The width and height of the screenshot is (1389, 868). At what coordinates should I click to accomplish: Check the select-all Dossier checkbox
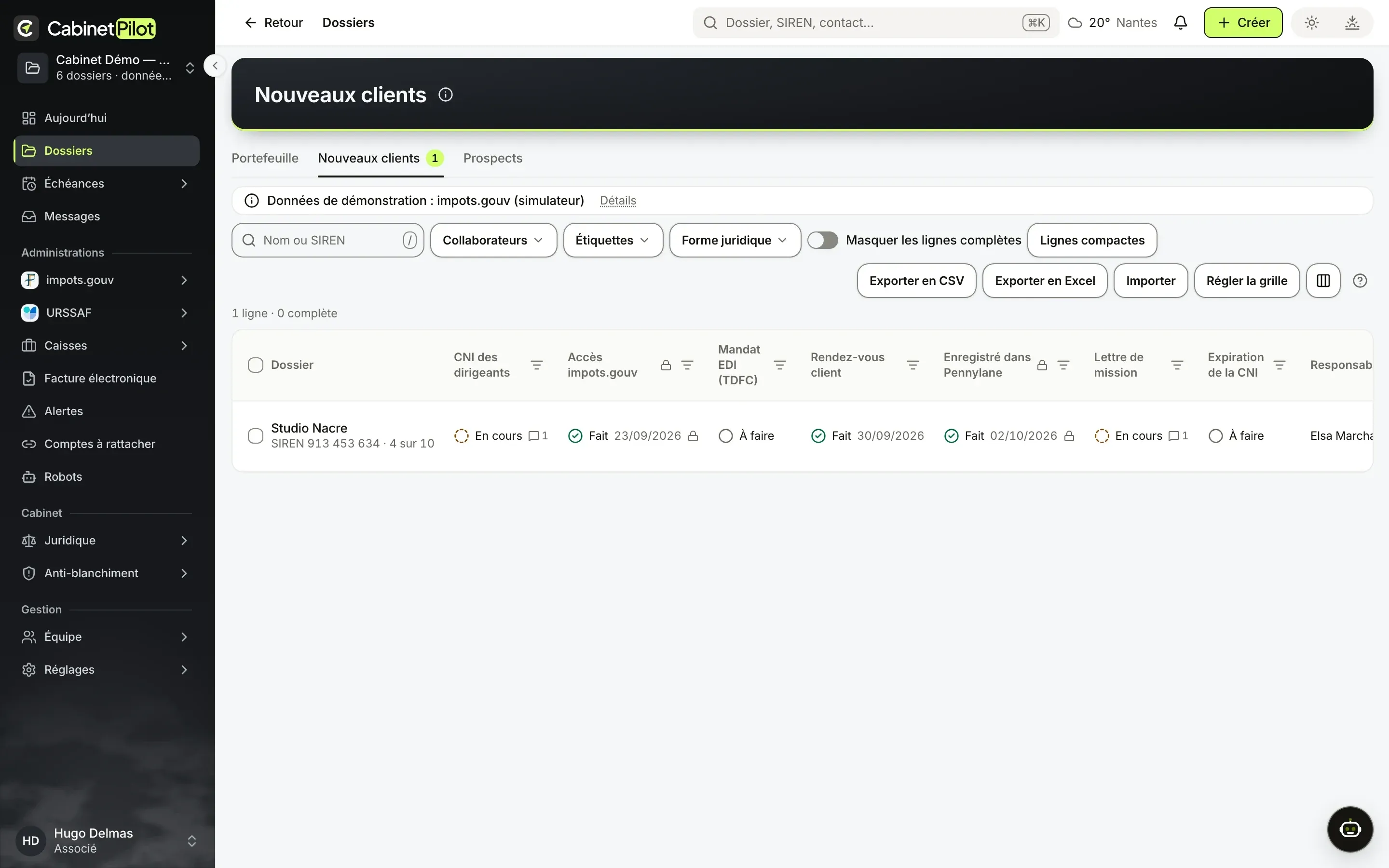point(256,365)
